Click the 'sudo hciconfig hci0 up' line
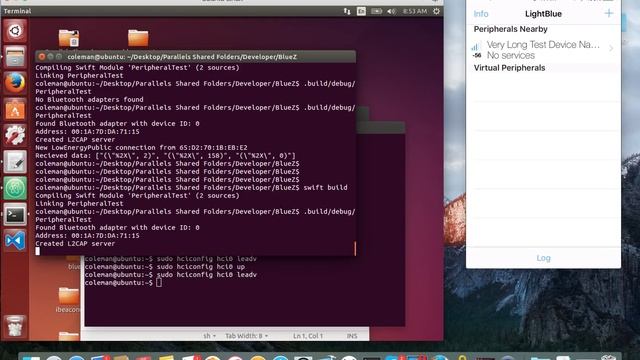 165,267
